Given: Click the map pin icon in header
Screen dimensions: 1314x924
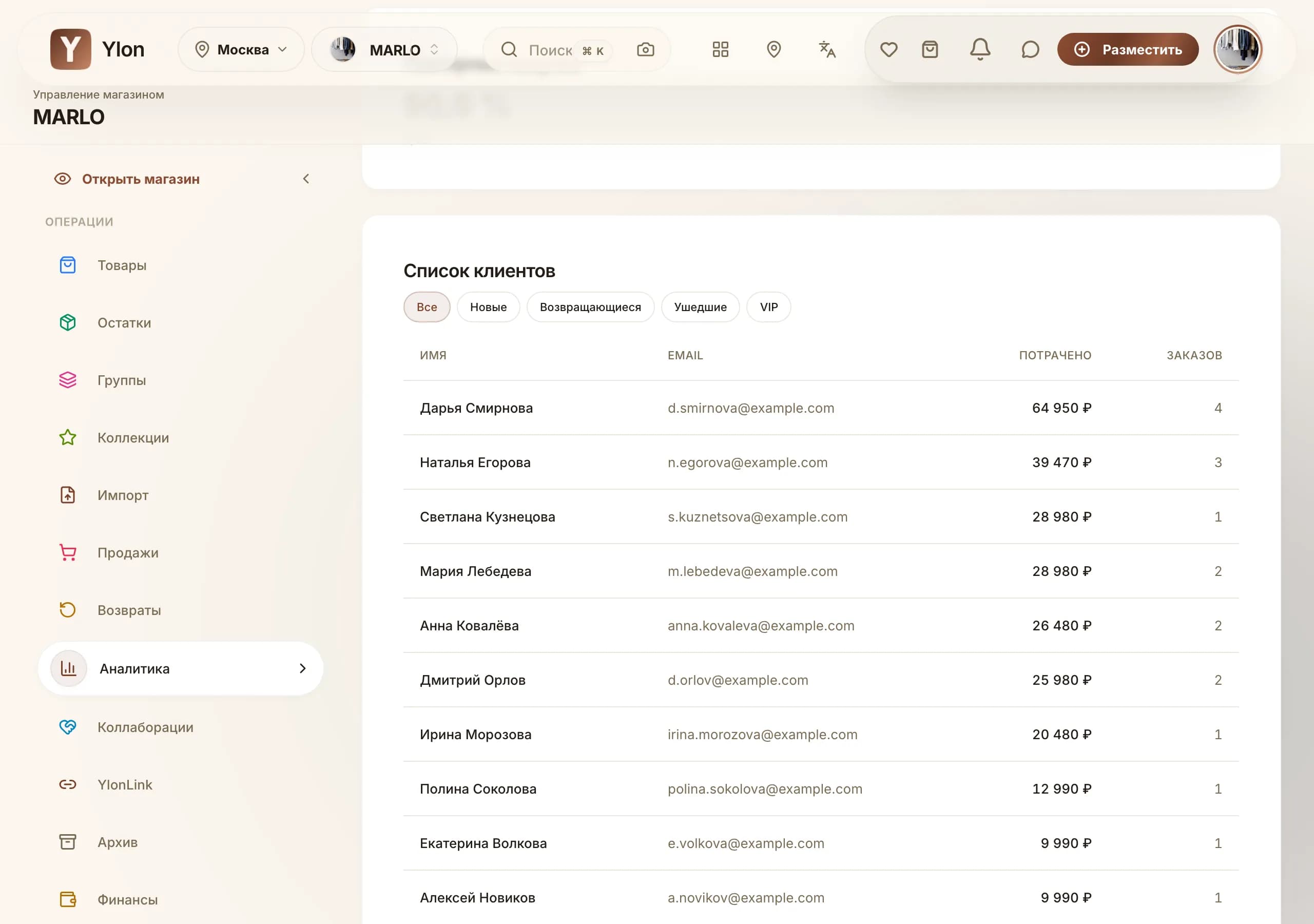Looking at the screenshot, I should coord(773,49).
